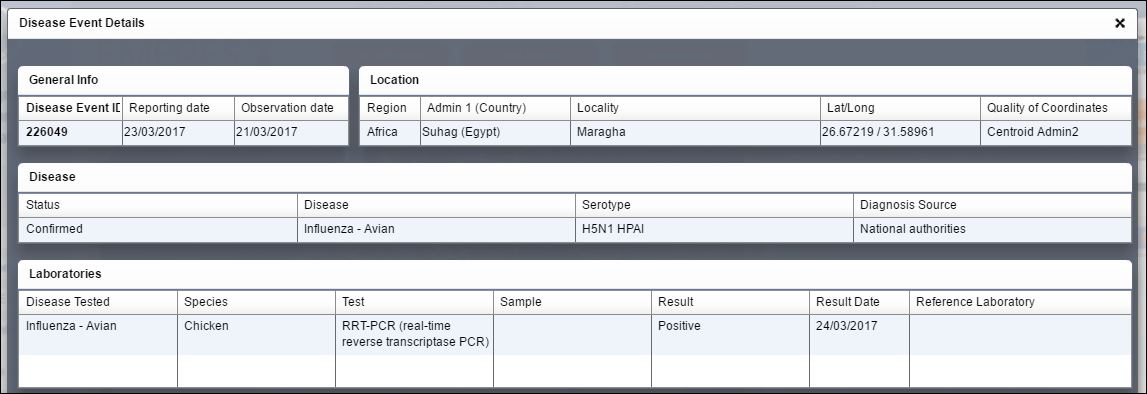
Task: Select the H5N1 HPAI serotype cell
Action: coord(714,230)
